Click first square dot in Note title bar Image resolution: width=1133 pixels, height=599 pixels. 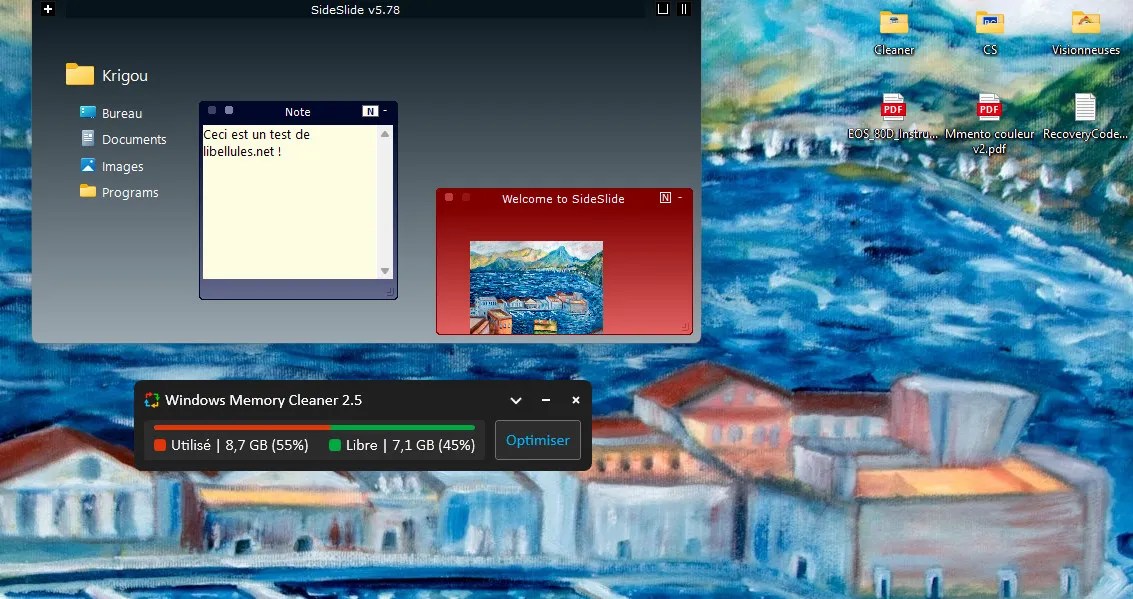pos(212,111)
